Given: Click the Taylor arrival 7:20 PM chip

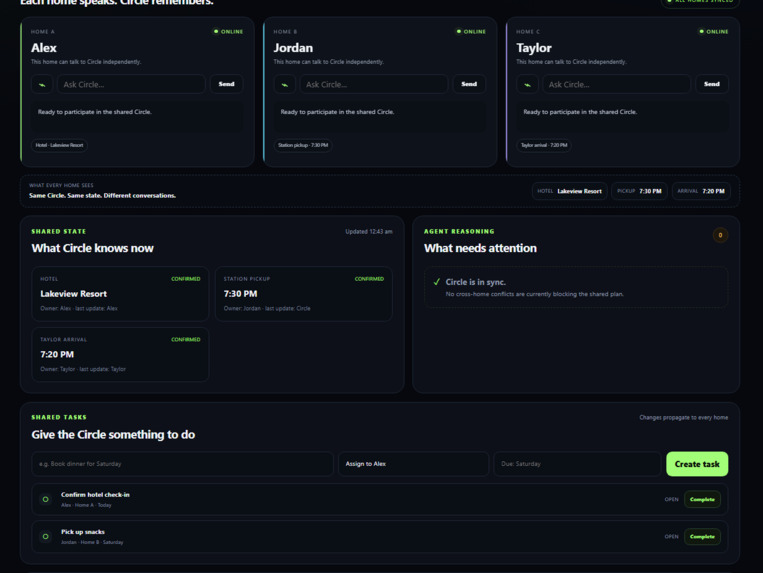Looking at the screenshot, I should 544,145.
